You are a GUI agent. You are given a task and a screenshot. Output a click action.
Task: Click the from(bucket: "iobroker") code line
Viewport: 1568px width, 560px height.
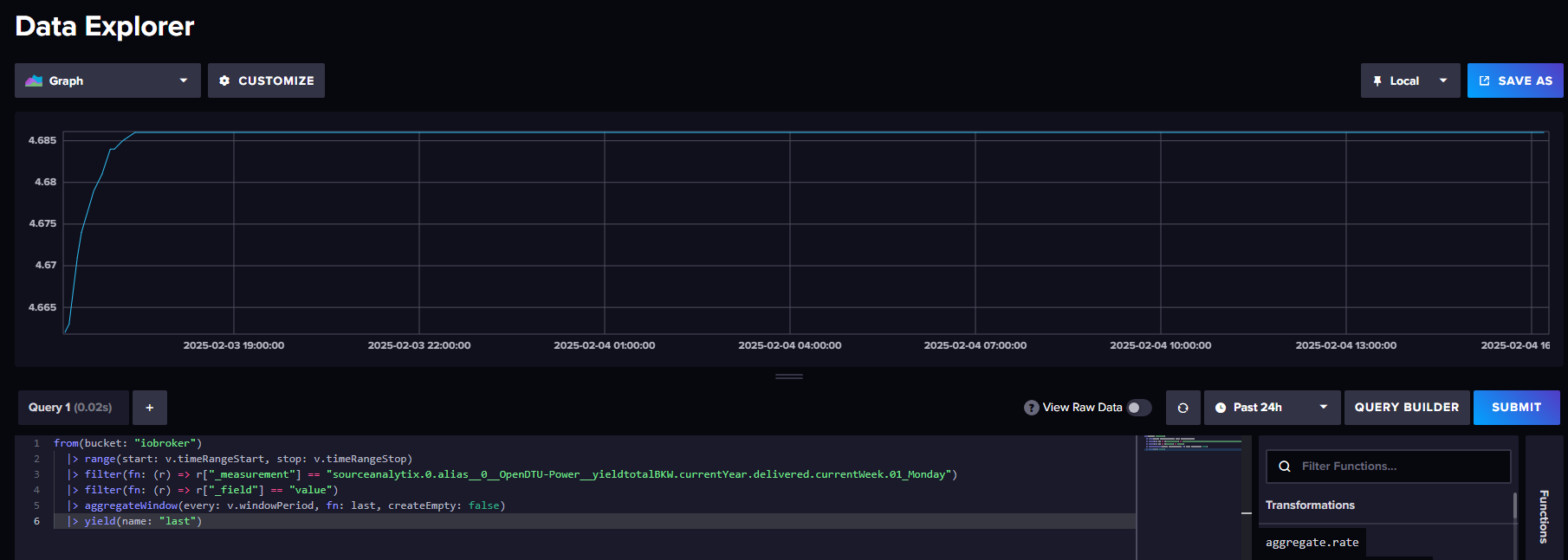coord(127,443)
